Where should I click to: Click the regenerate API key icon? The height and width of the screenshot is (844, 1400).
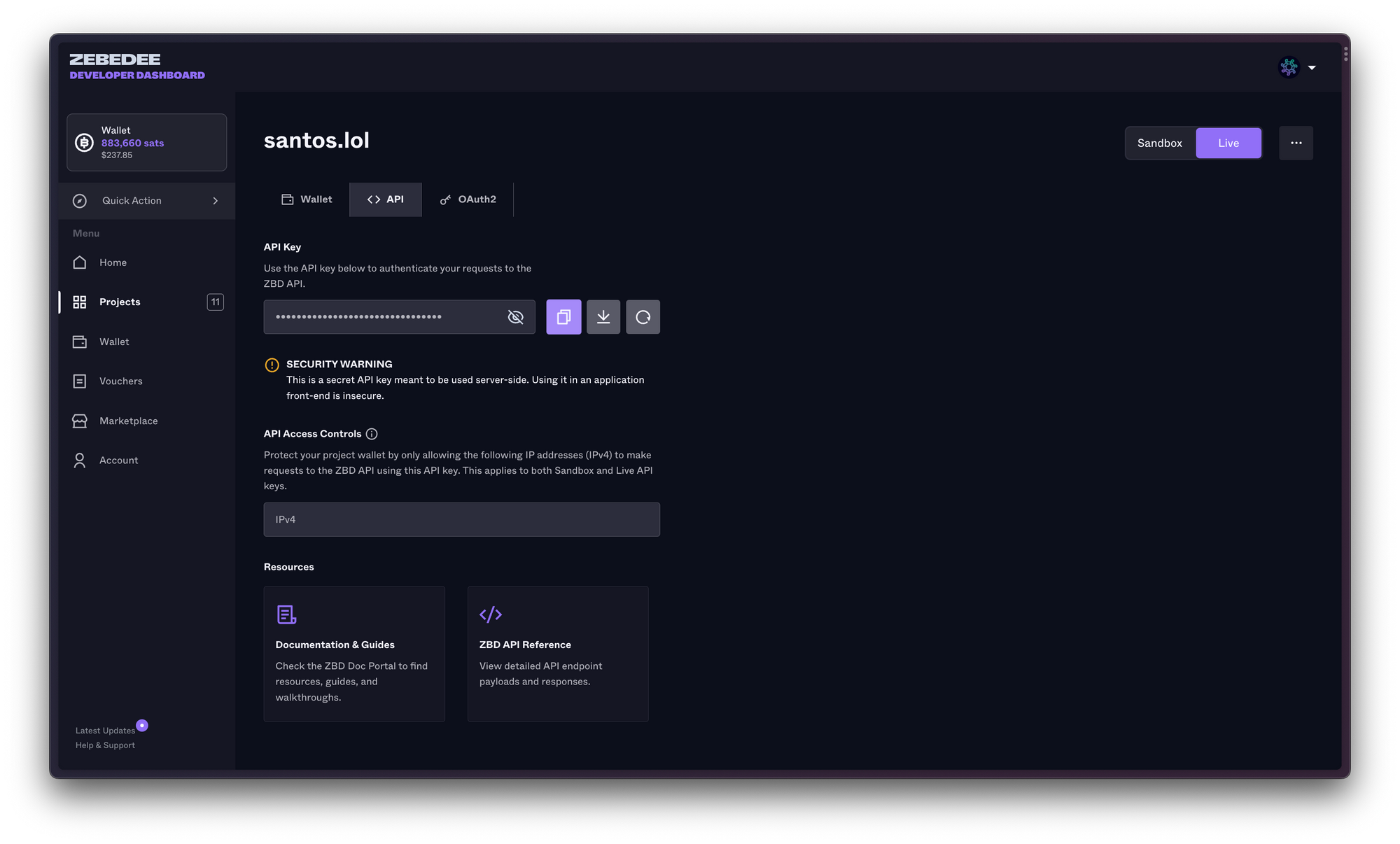coord(642,316)
